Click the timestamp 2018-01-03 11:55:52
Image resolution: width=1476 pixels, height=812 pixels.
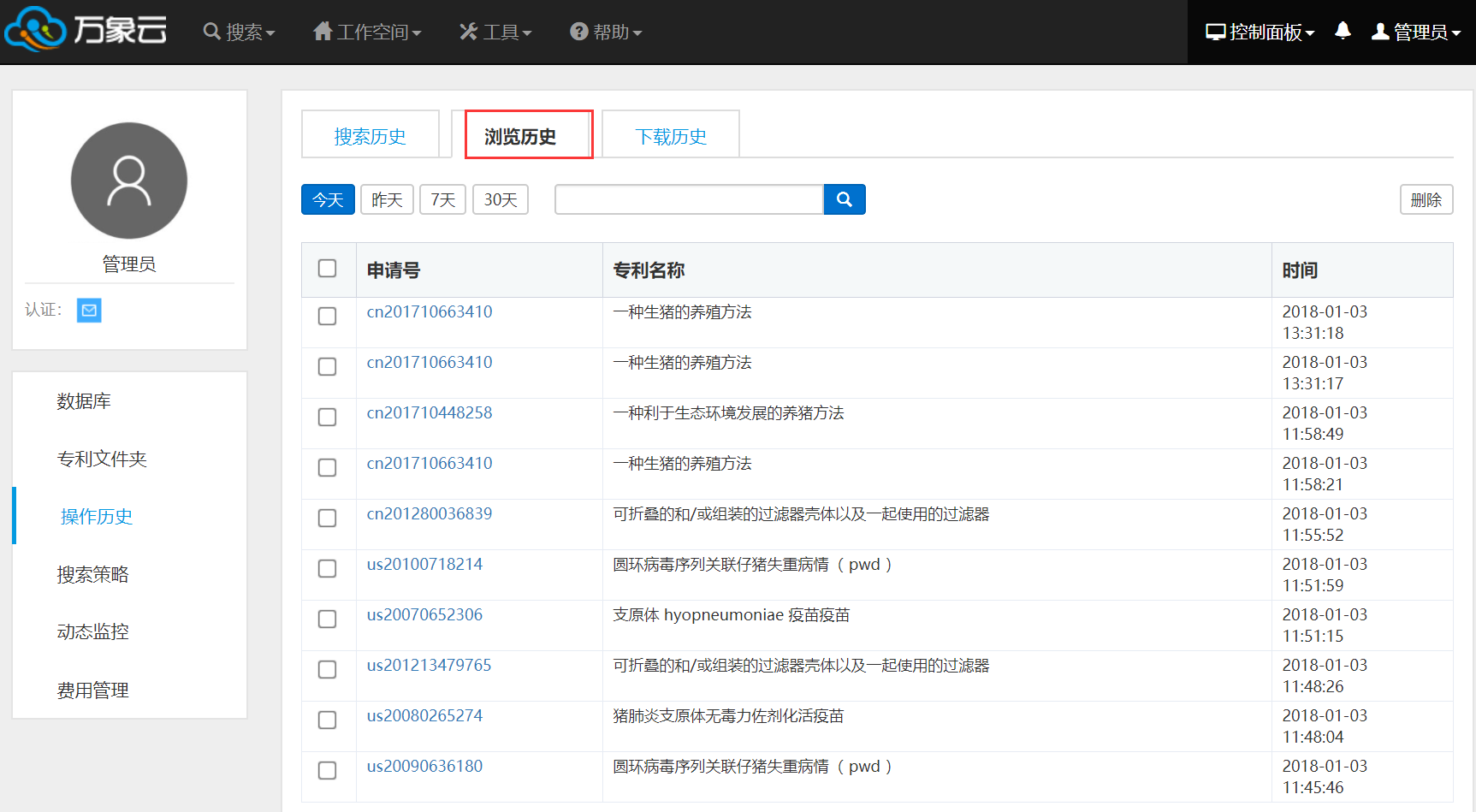pos(1325,524)
